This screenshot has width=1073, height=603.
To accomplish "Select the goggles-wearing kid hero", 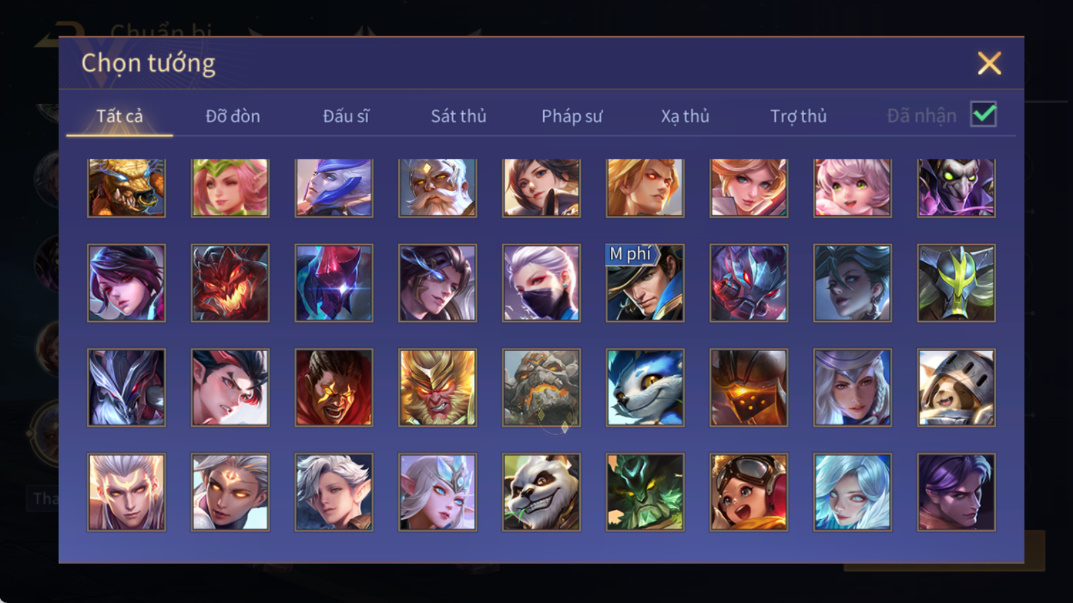I will pos(749,492).
